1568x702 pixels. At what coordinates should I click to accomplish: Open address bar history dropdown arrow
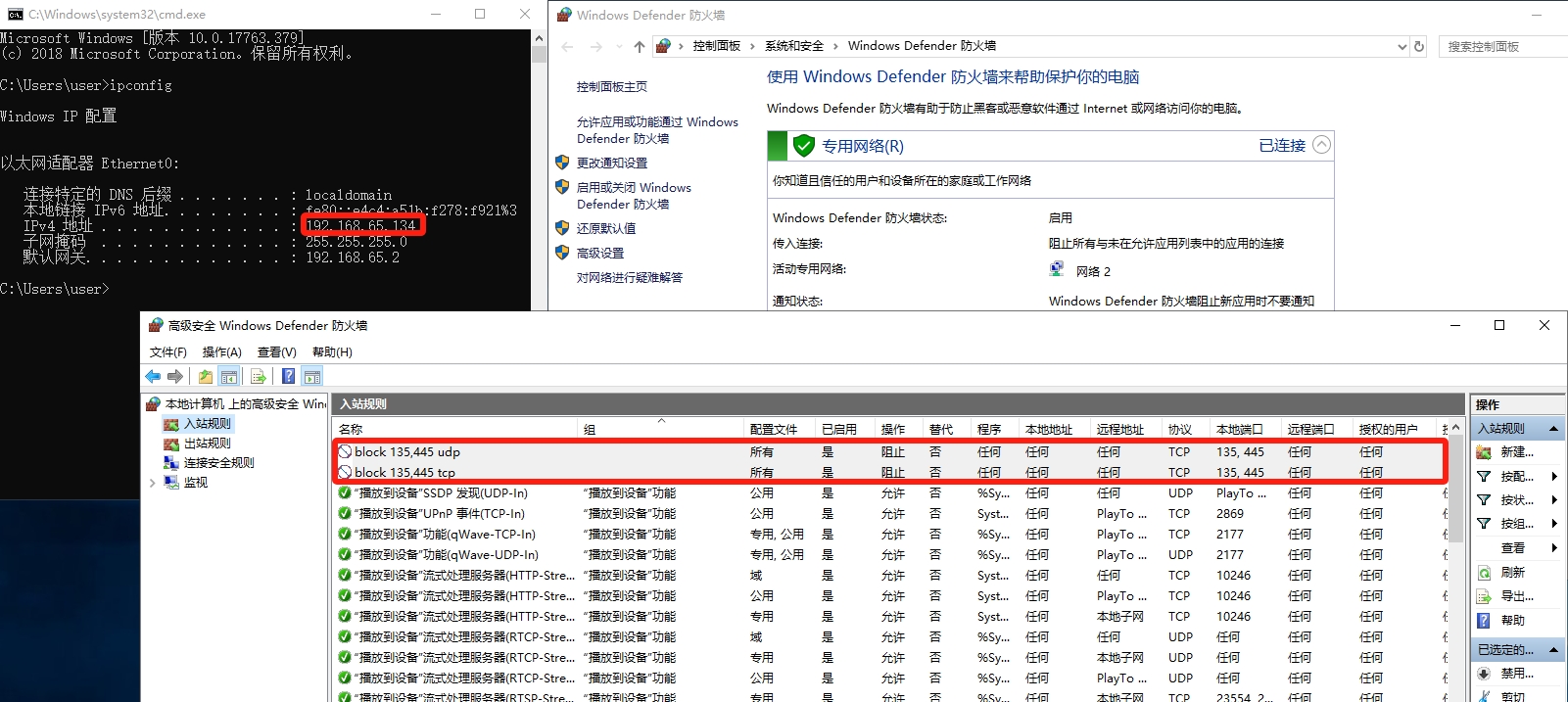[x=1402, y=46]
